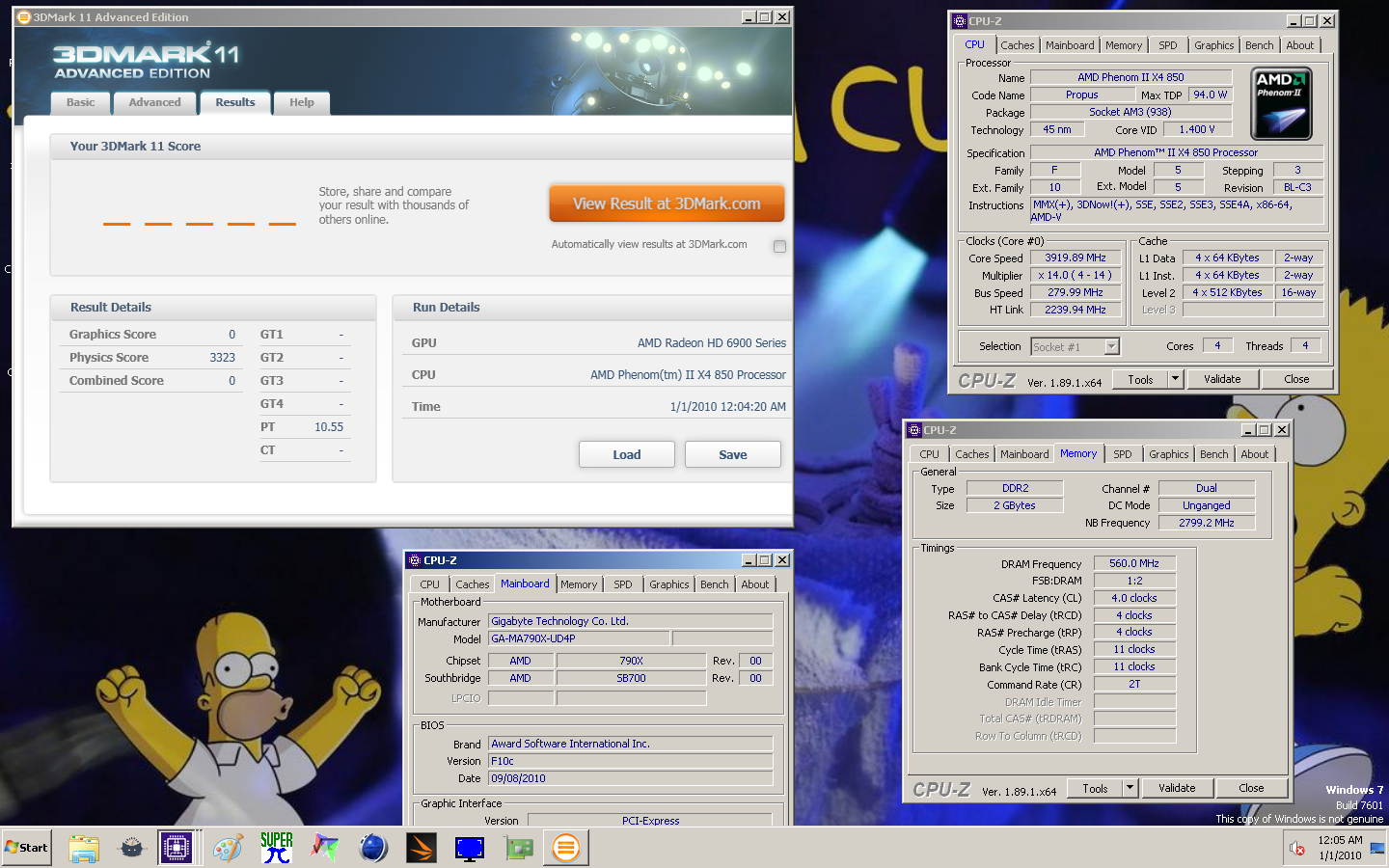Image resolution: width=1389 pixels, height=868 pixels.
Task: Click Tools button in CPU tab window
Action: [x=1140, y=379]
